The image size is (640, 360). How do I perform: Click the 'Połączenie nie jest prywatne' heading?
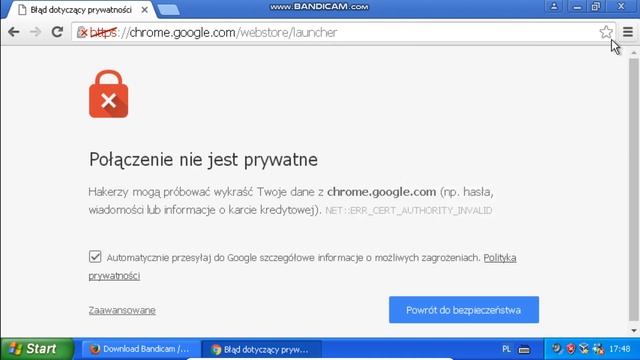click(203, 160)
